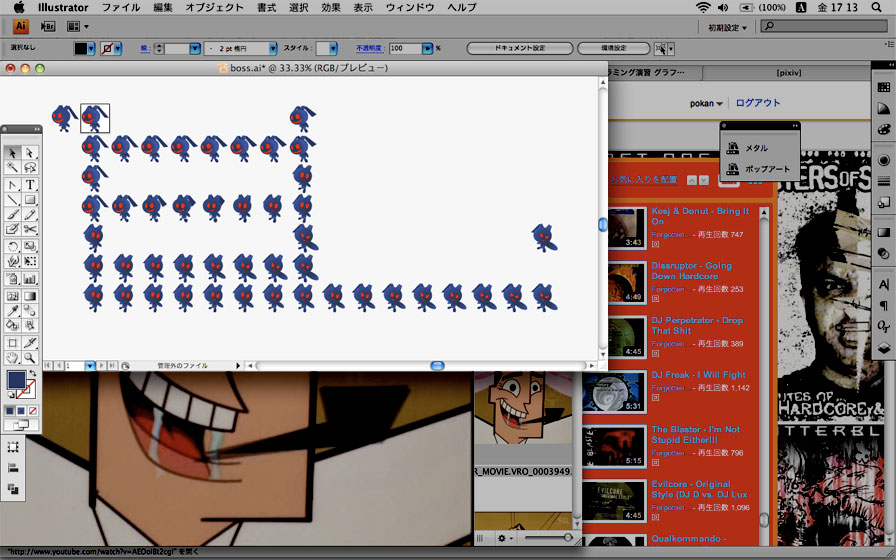Select the Gradient tool
Image resolution: width=896 pixels, height=560 pixels.
click(30, 296)
